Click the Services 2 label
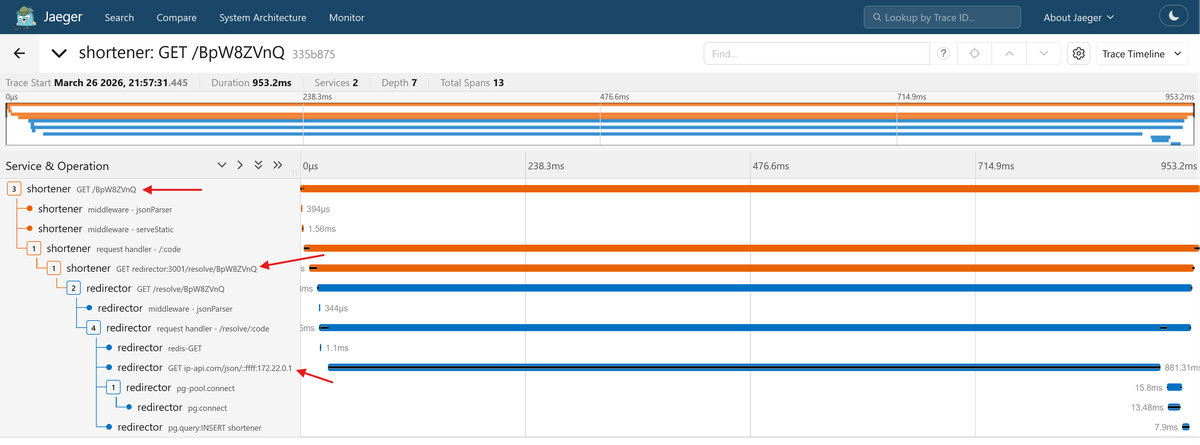This screenshot has width=1200, height=445. click(x=336, y=82)
